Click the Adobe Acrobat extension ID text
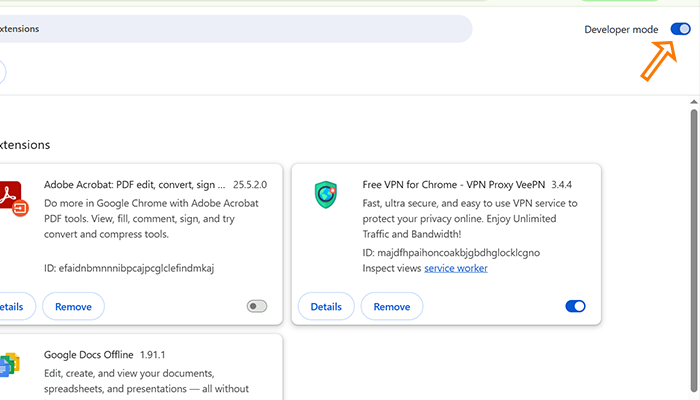 [129, 268]
